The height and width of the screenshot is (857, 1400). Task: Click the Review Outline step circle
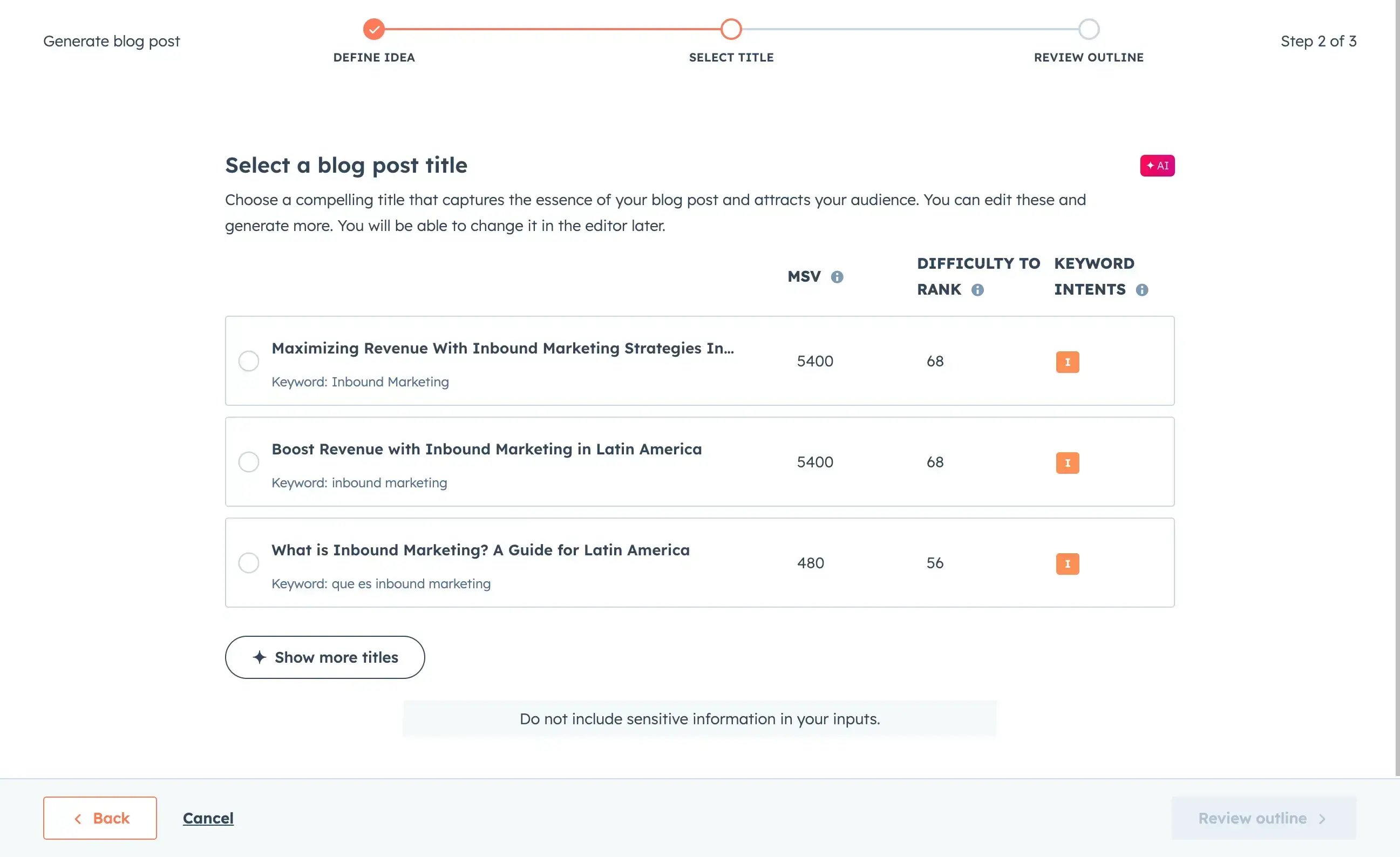click(1088, 29)
